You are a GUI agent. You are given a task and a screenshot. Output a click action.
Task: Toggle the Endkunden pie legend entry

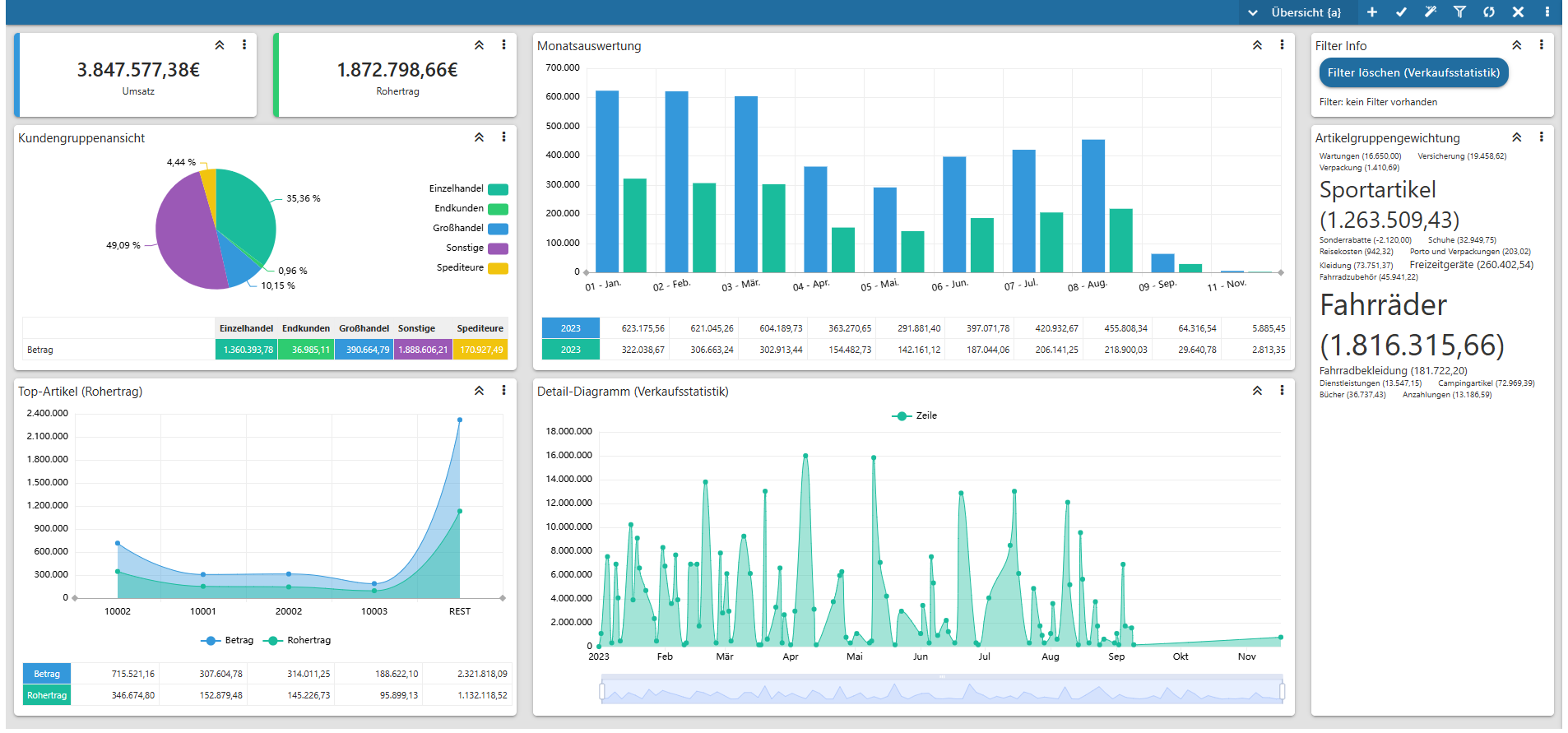pos(471,209)
